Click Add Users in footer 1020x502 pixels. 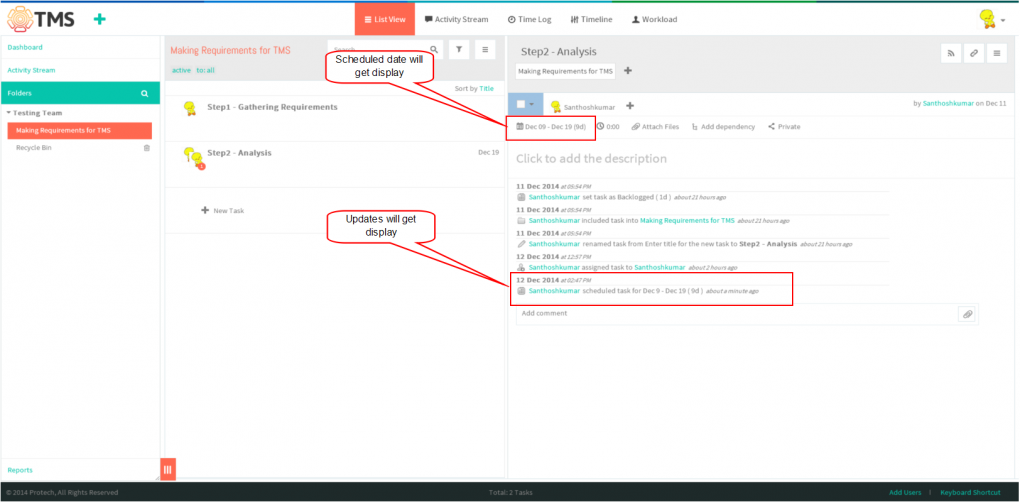tap(905, 493)
